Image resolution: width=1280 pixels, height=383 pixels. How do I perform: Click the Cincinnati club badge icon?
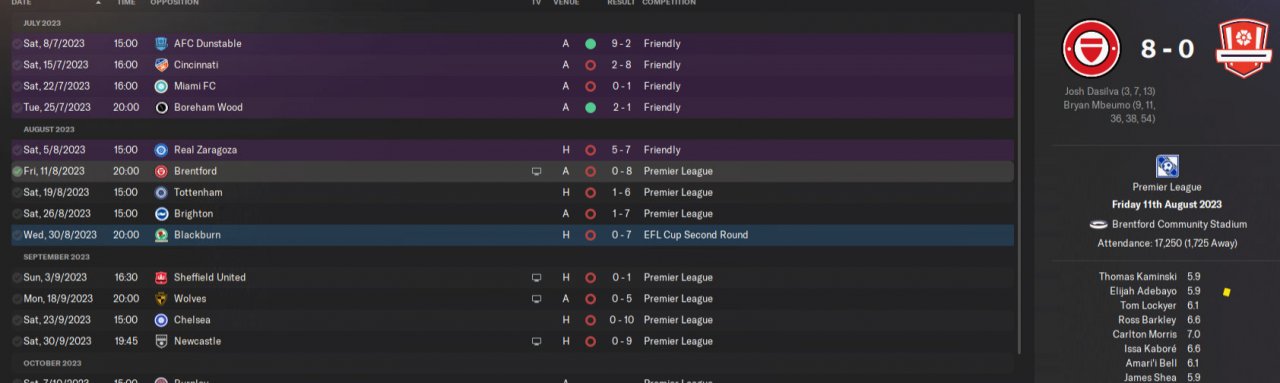point(161,65)
